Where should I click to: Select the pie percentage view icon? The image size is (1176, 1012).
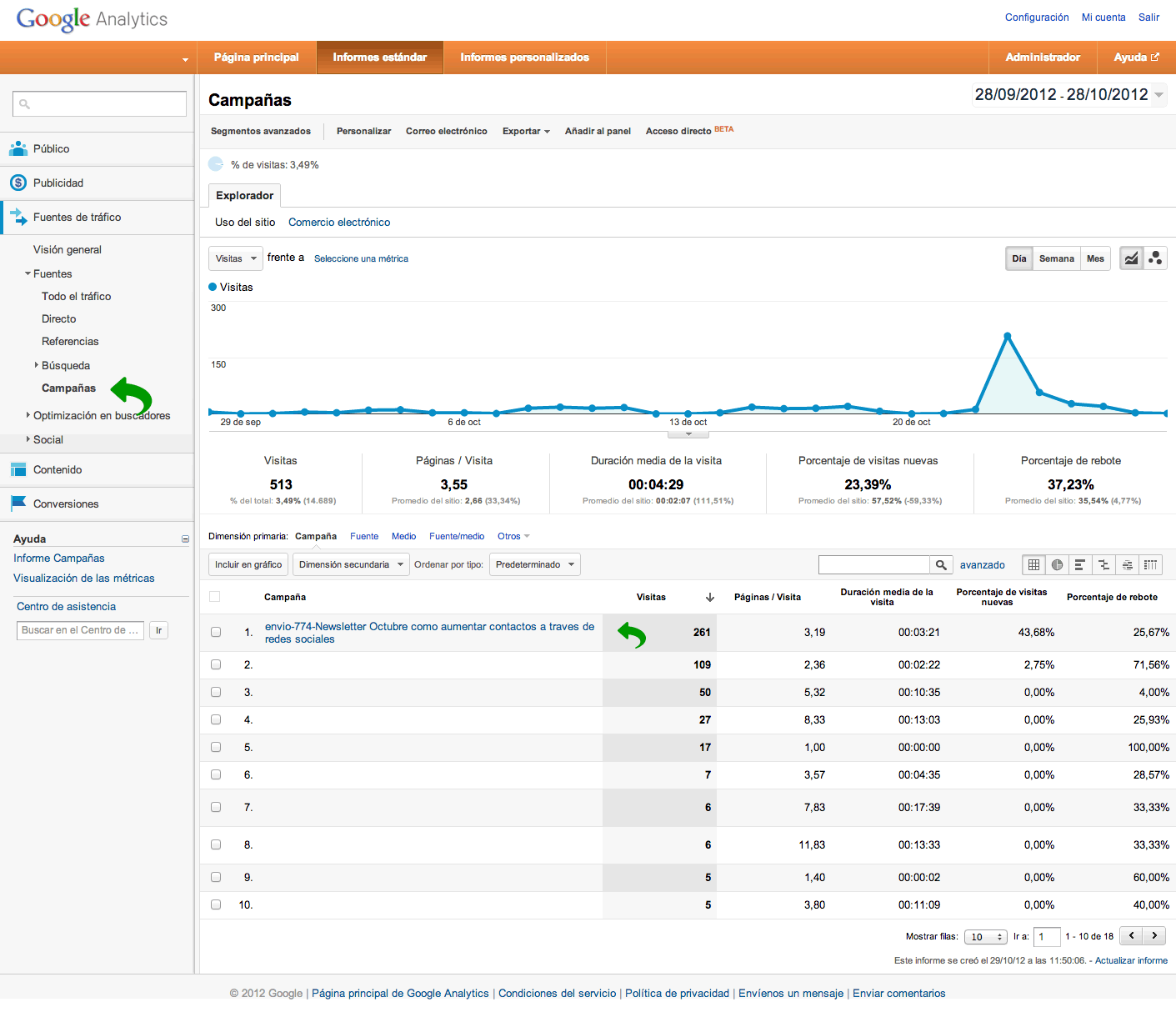tap(1057, 565)
